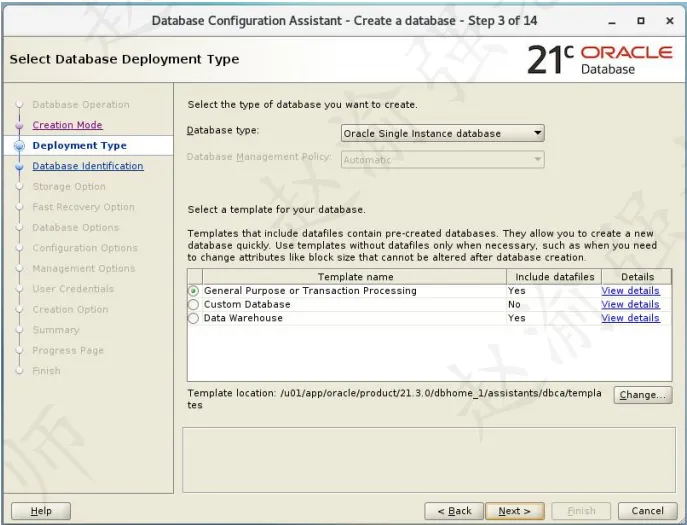Click the Template location path text
This screenshot has height=525, width=687.
click(x=394, y=399)
